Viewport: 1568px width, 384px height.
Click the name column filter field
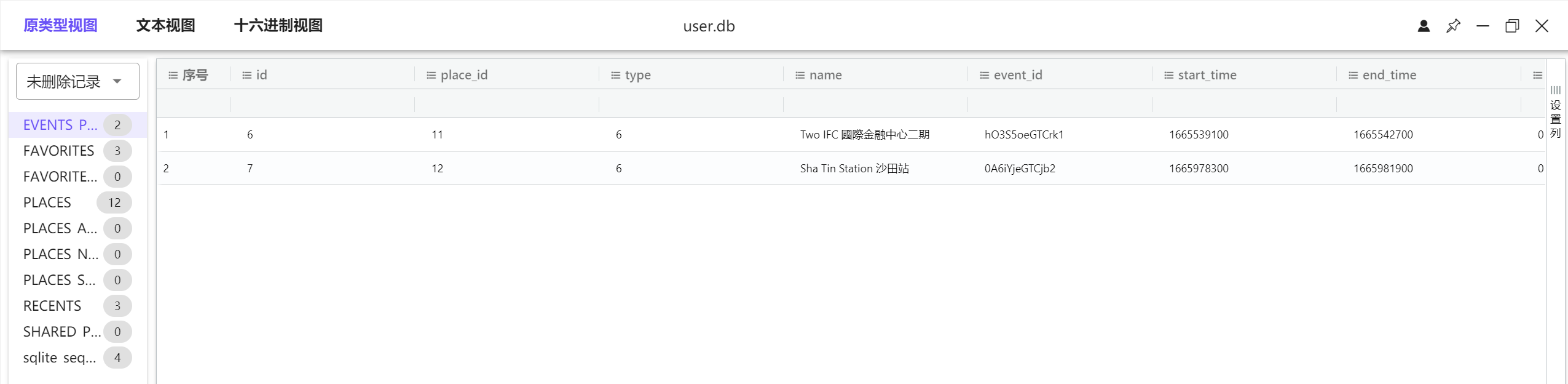(875, 104)
